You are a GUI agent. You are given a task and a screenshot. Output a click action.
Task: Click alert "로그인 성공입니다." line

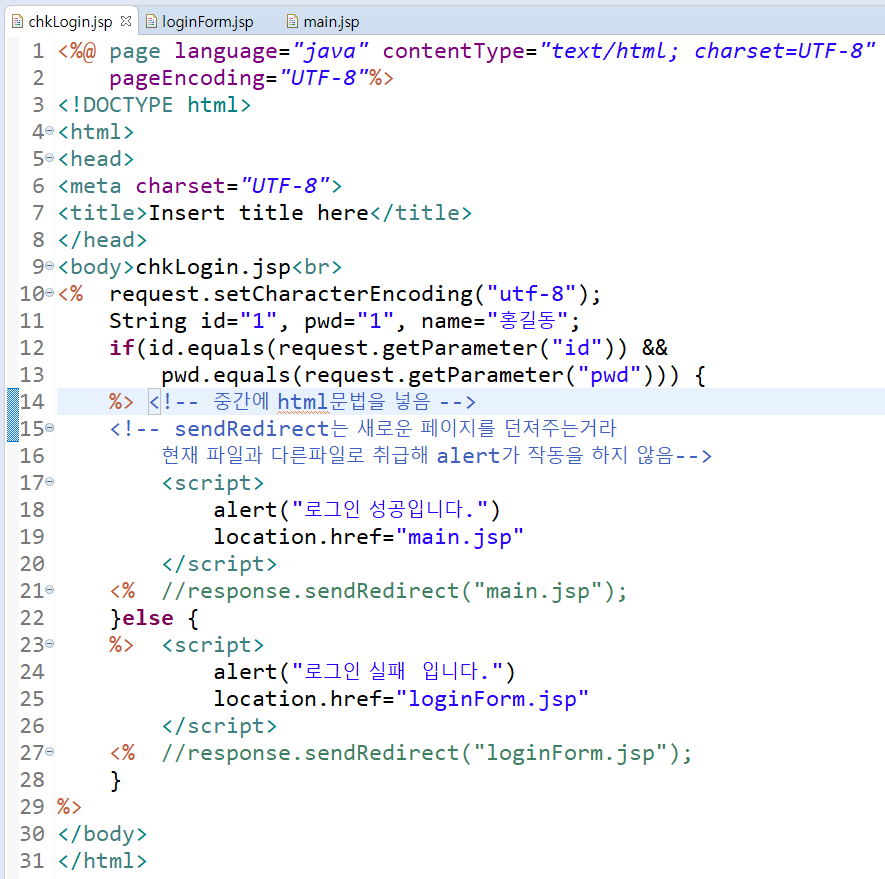[357, 510]
